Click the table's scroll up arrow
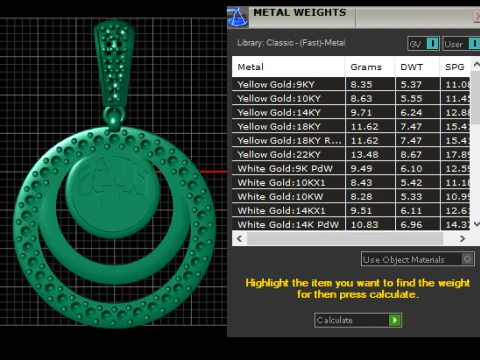This screenshot has width=480, height=360. 476,64
